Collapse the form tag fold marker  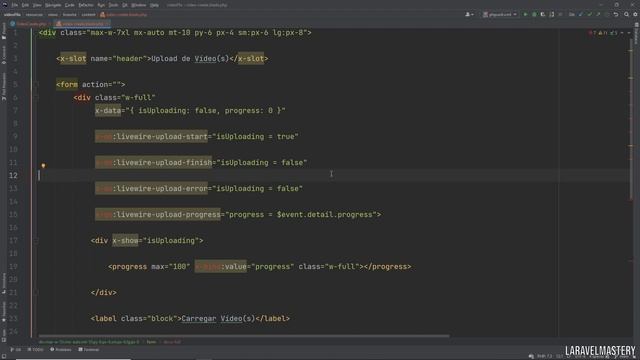[x=36, y=84]
